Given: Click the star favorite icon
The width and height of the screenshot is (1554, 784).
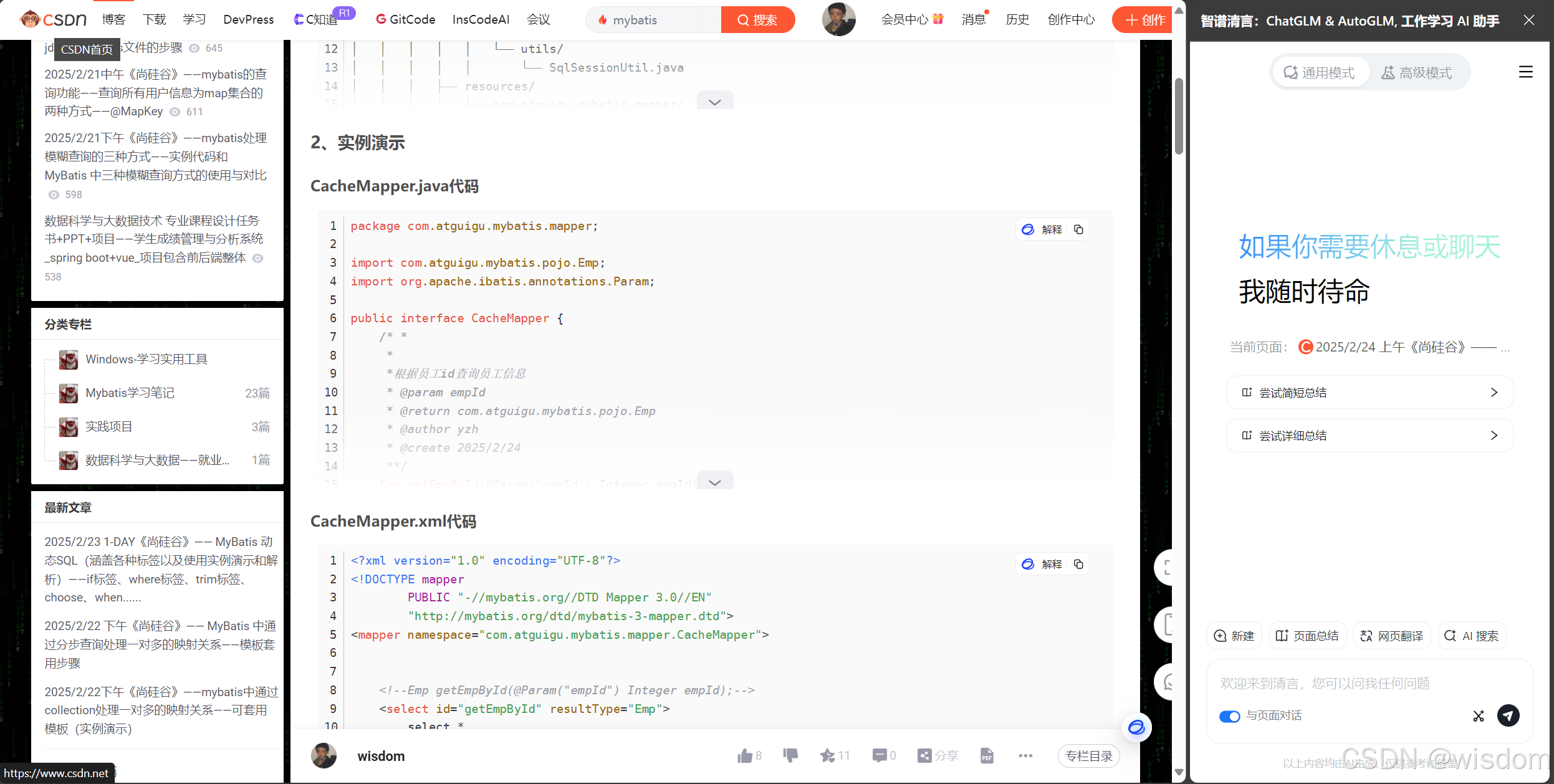Looking at the screenshot, I should (x=827, y=756).
